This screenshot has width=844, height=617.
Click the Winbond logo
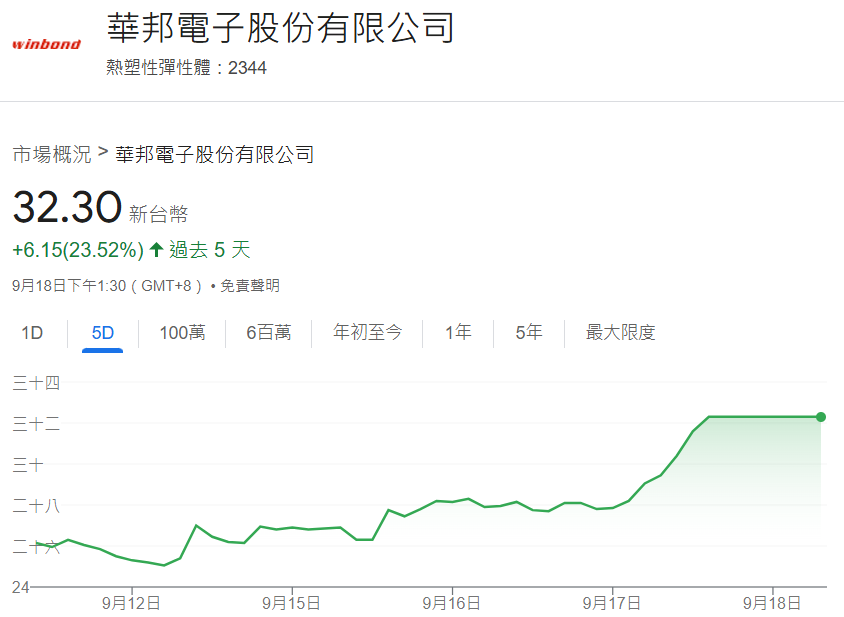pos(46,44)
